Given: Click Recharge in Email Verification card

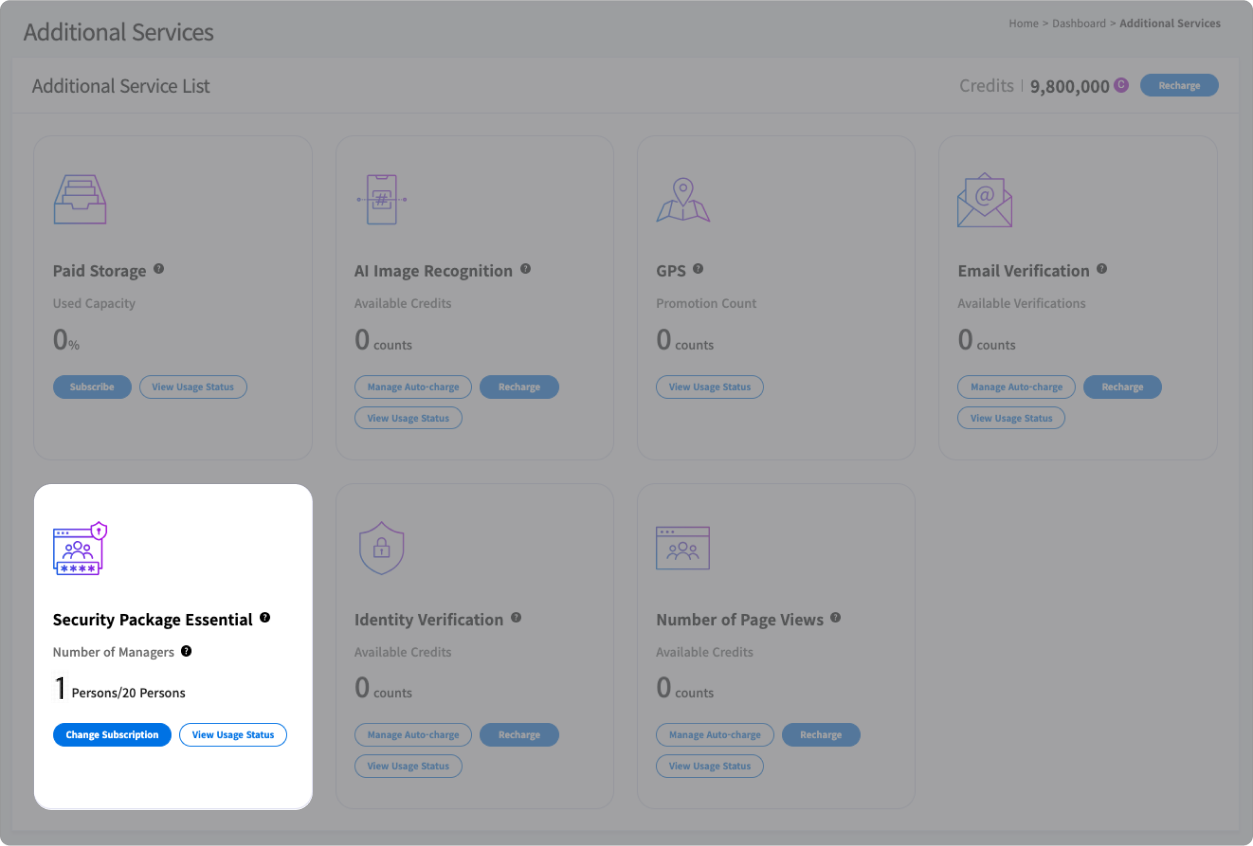Looking at the screenshot, I should [x=1122, y=387].
